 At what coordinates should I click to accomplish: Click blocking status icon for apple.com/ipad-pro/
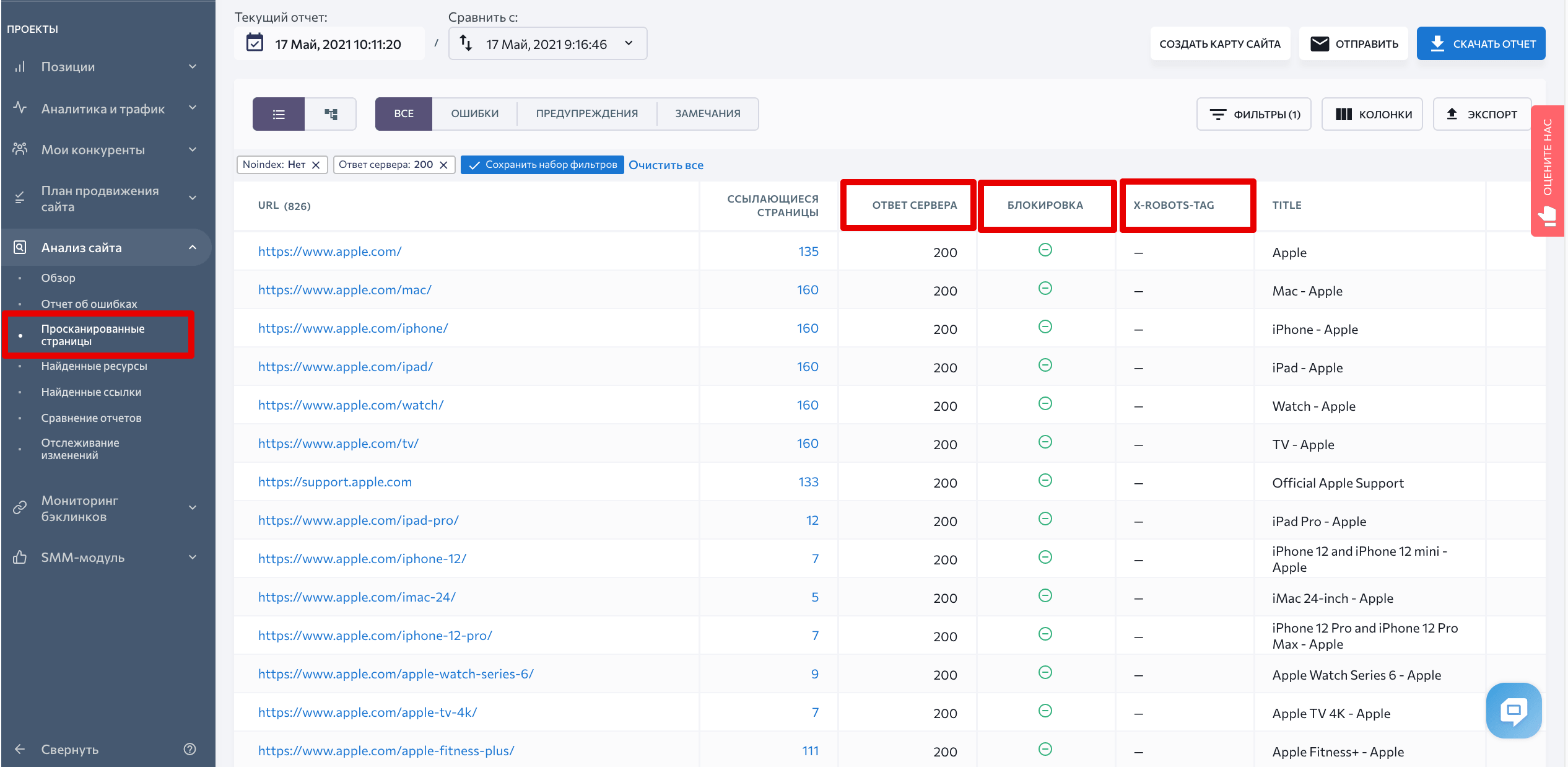tap(1045, 519)
